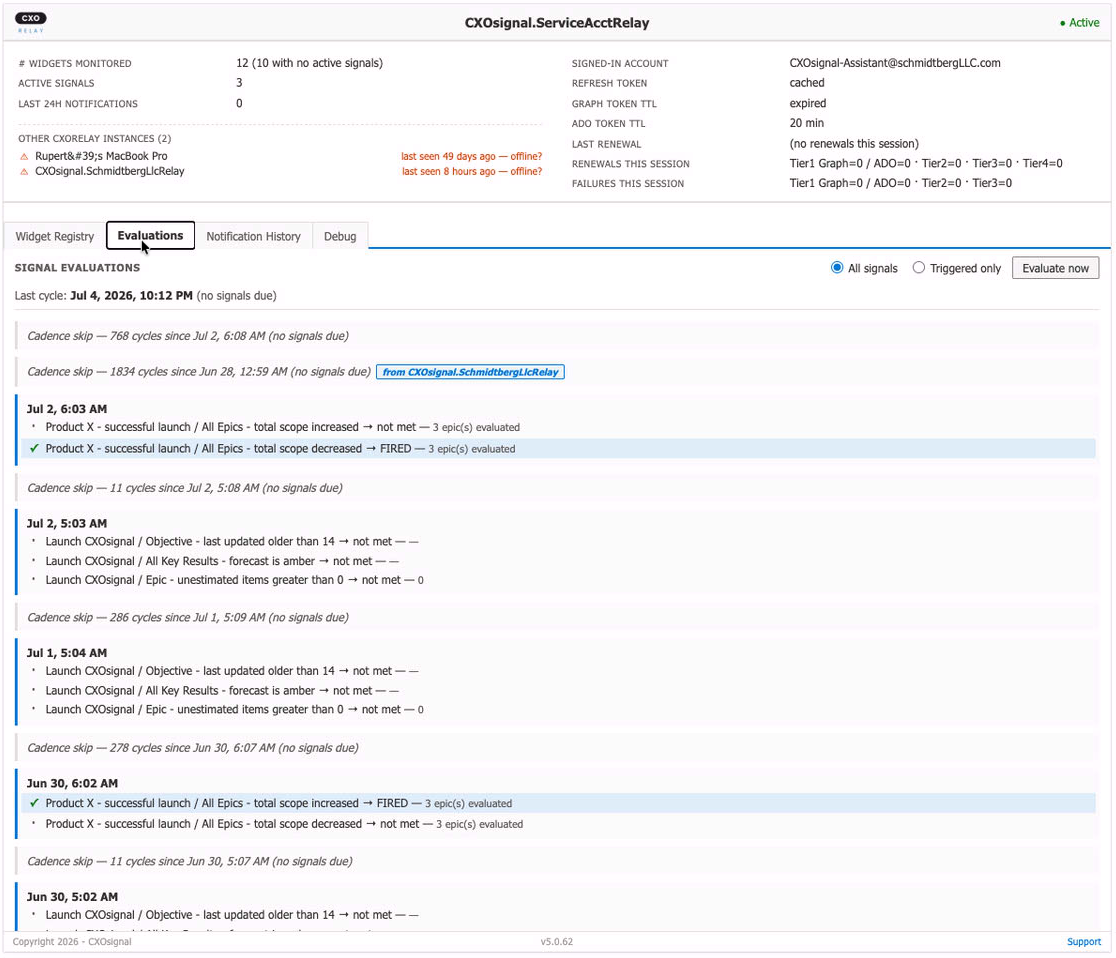Click Renewals This Session tier counts value
Screen dimensions: 1116x958
926,163
